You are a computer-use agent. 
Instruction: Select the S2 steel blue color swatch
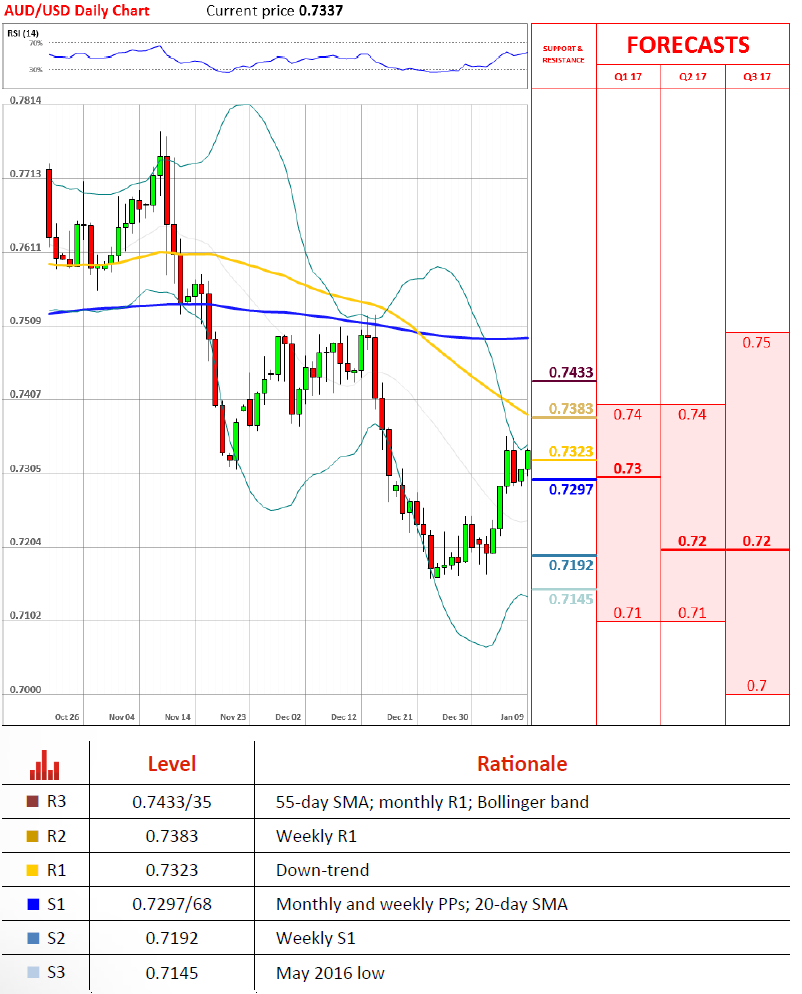point(34,938)
